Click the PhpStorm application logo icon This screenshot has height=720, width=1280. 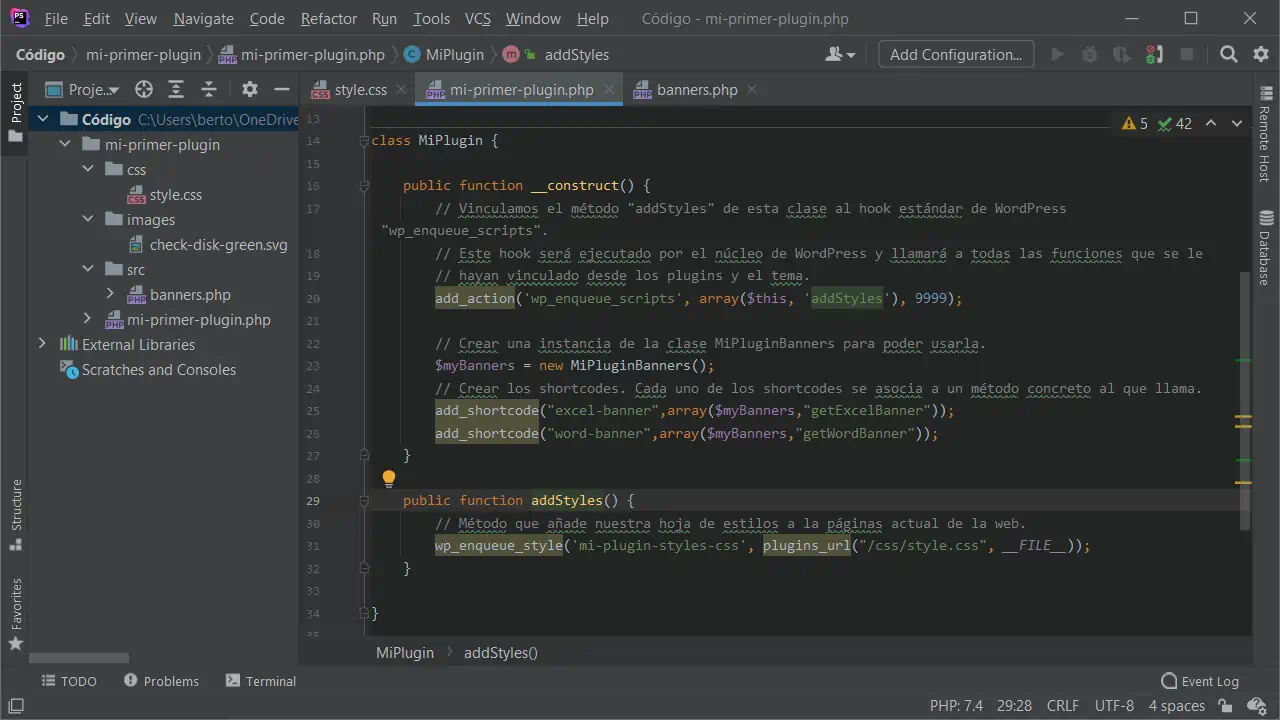(x=19, y=18)
